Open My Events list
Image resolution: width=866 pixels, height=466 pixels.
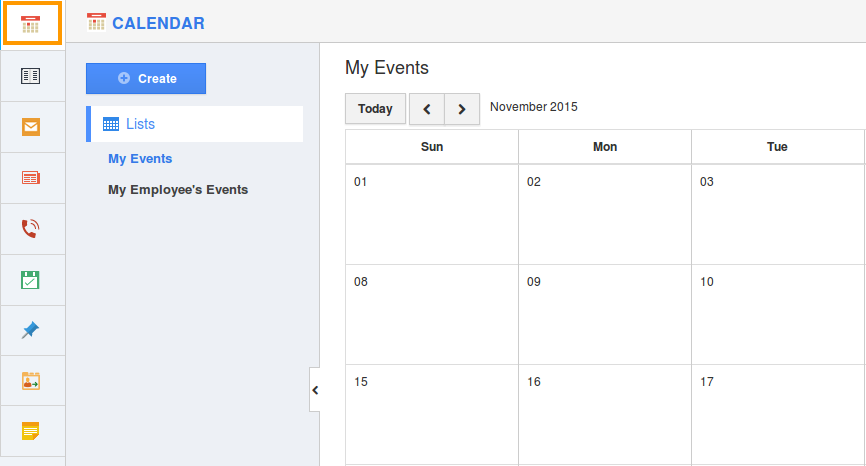click(x=140, y=158)
